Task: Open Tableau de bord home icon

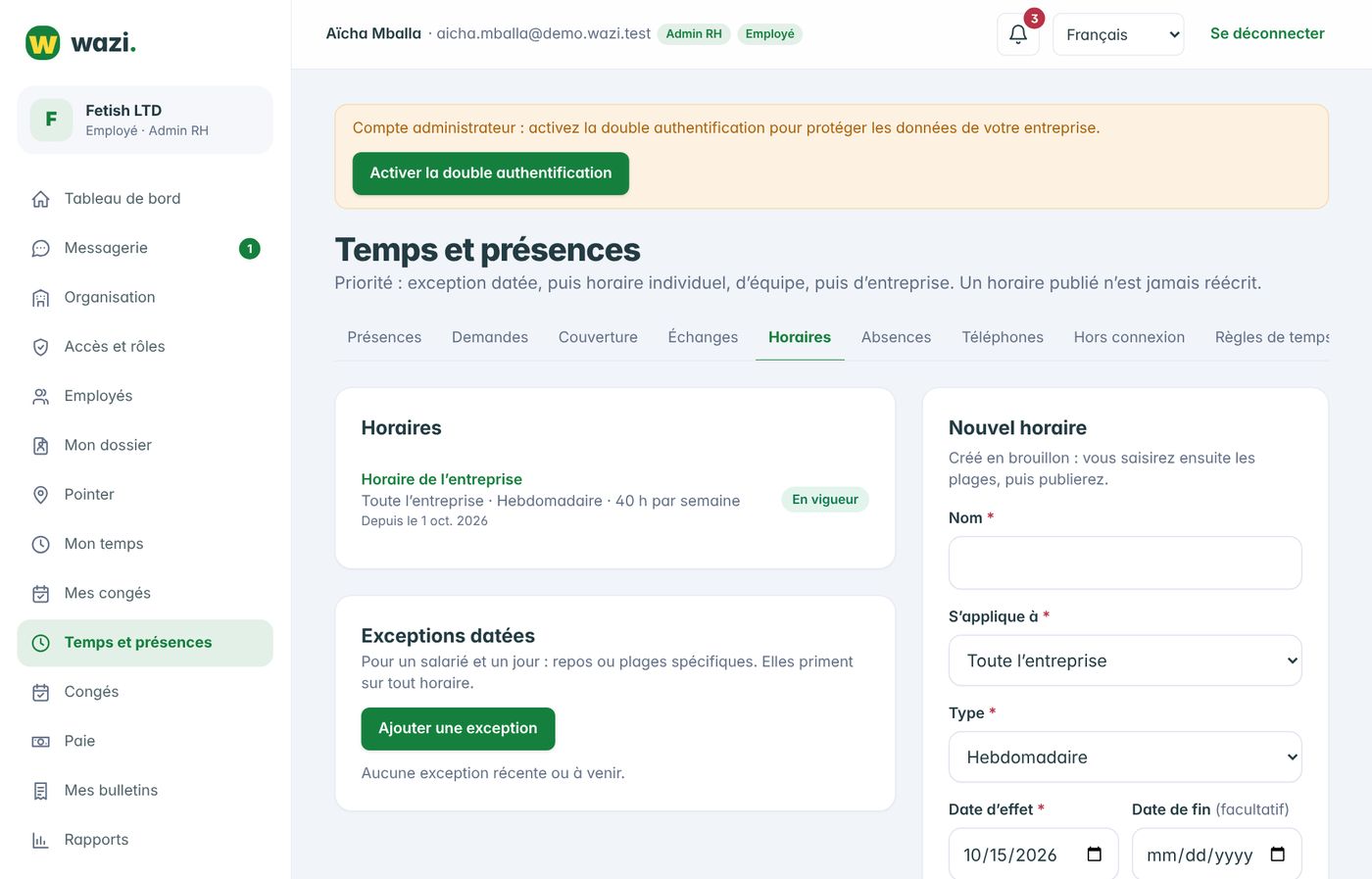Action: click(x=40, y=199)
